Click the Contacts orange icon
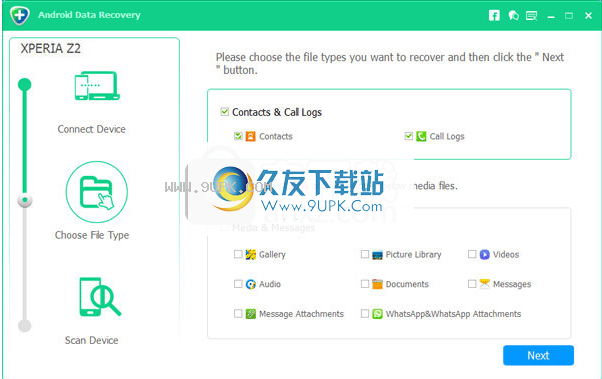This screenshot has width=602, height=379. click(x=250, y=136)
